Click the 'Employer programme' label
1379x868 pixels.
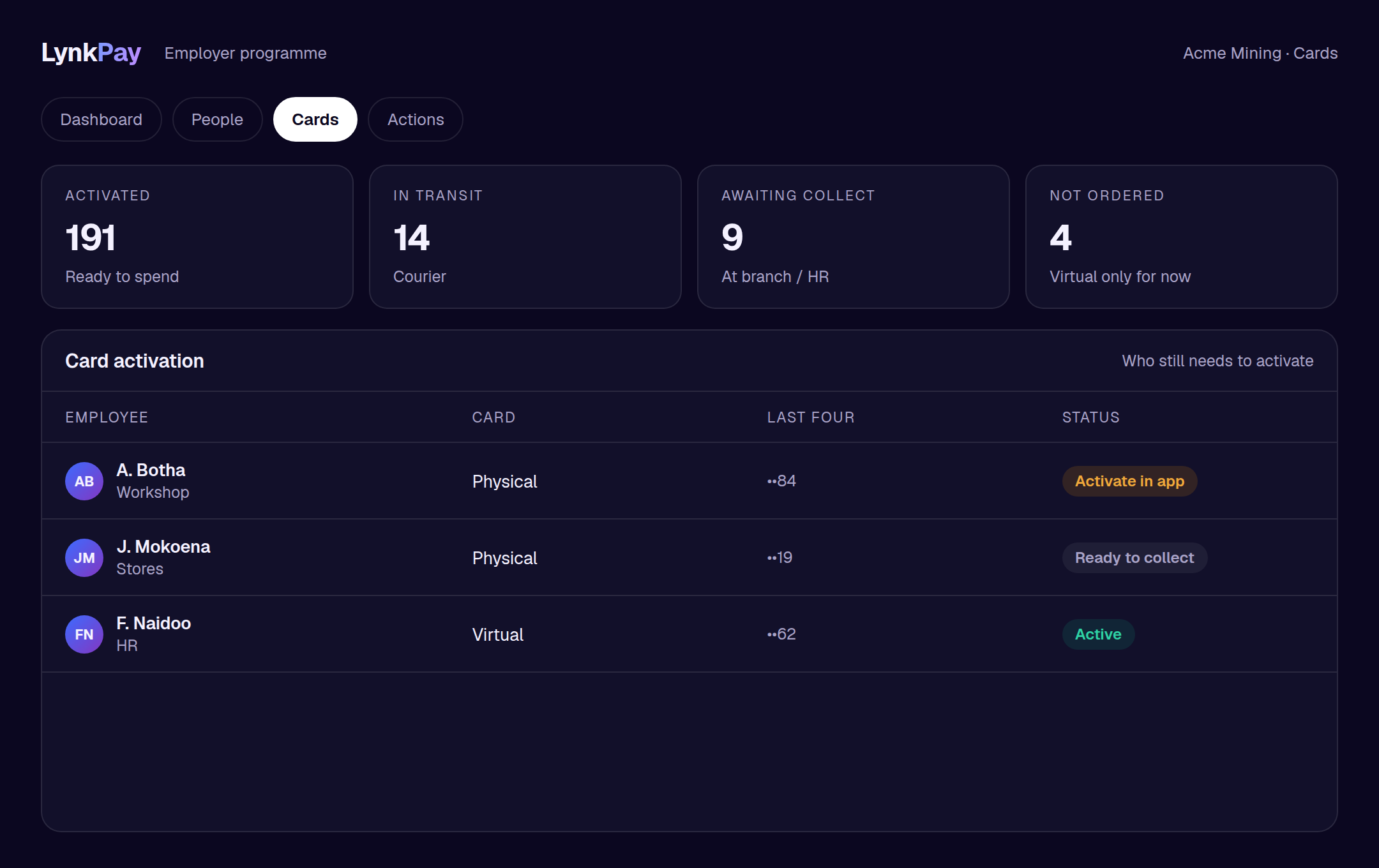246,54
